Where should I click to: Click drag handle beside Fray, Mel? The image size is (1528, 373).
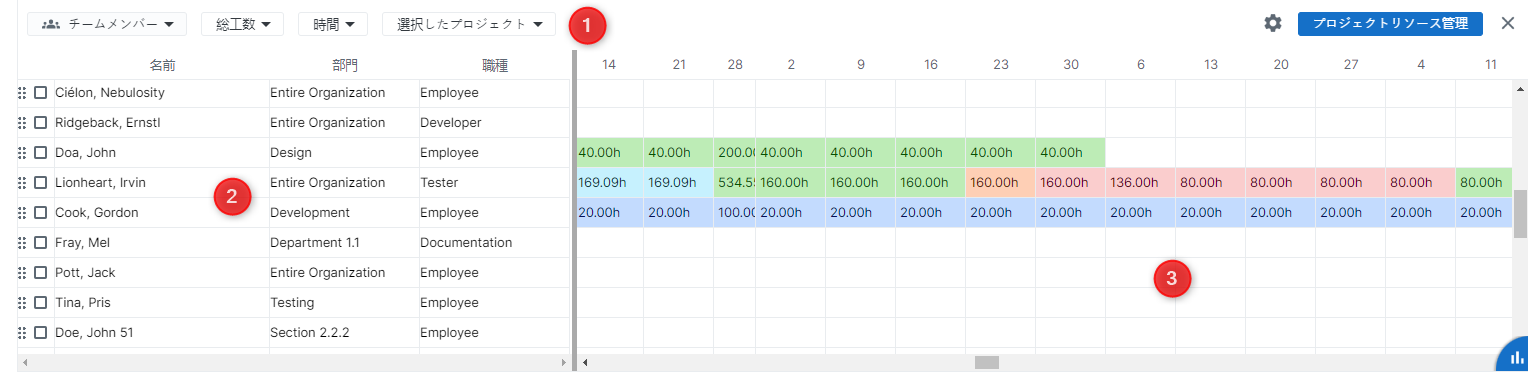tap(22, 243)
